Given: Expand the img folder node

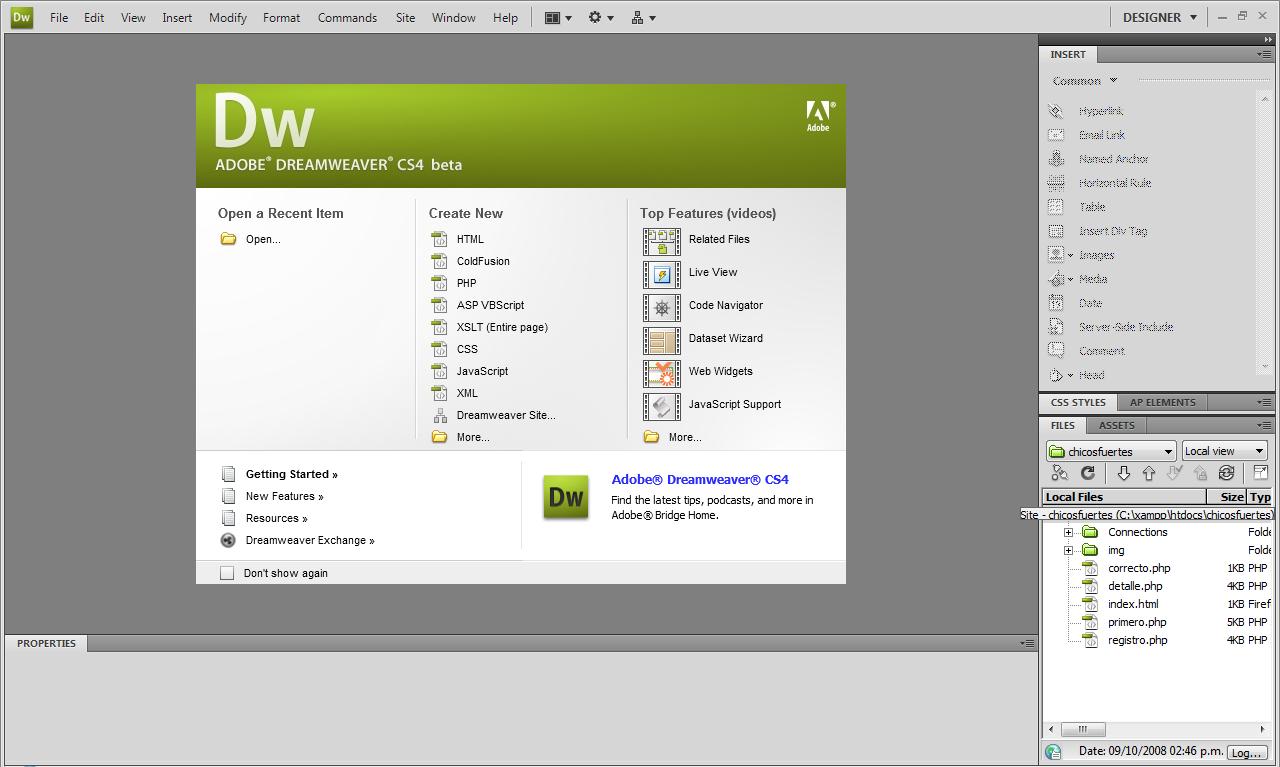Looking at the screenshot, I should [x=1068, y=550].
